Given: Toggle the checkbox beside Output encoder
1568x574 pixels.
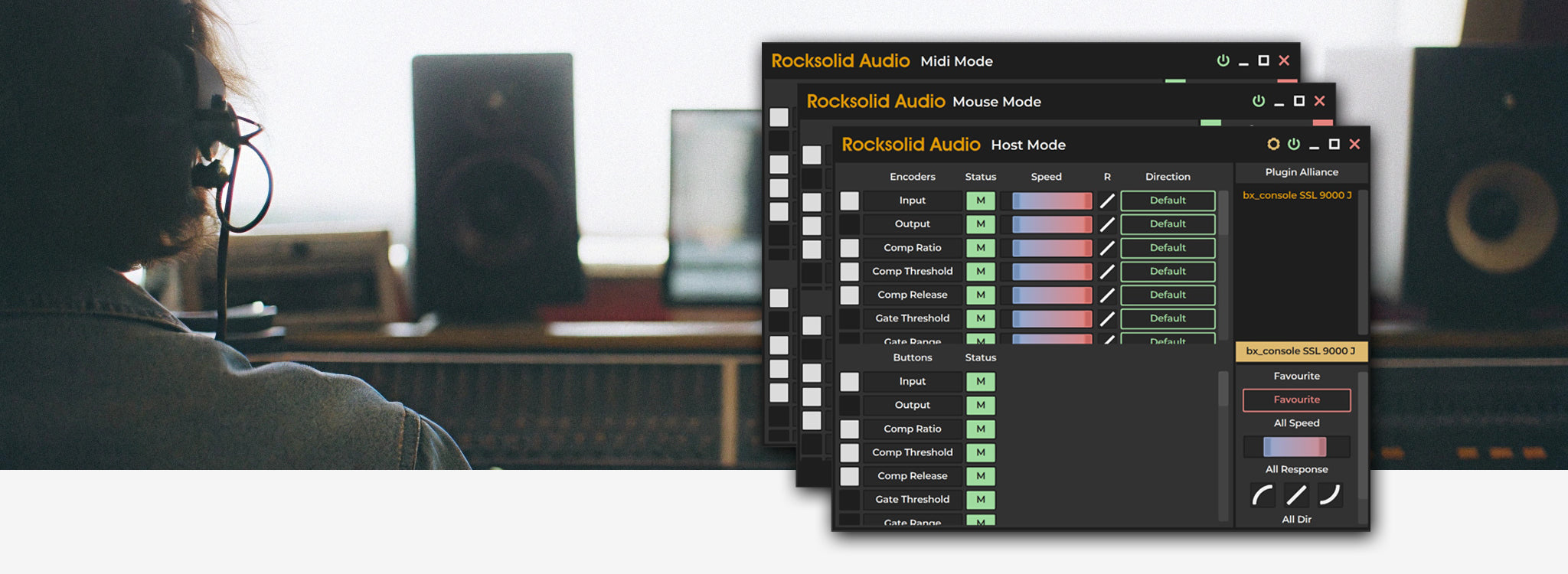Looking at the screenshot, I should pos(849,224).
